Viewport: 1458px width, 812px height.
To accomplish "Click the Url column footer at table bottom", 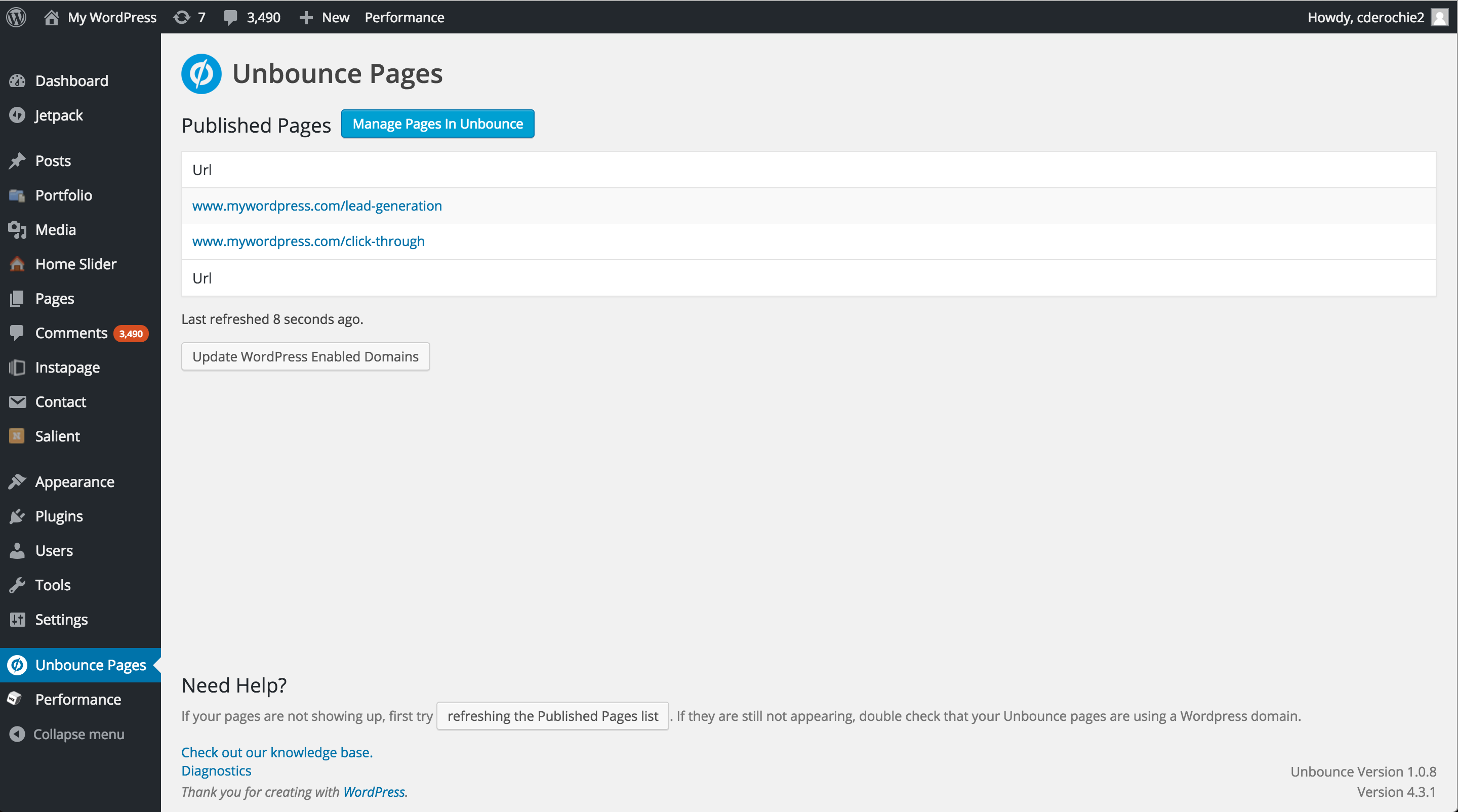I will click(x=201, y=278).
